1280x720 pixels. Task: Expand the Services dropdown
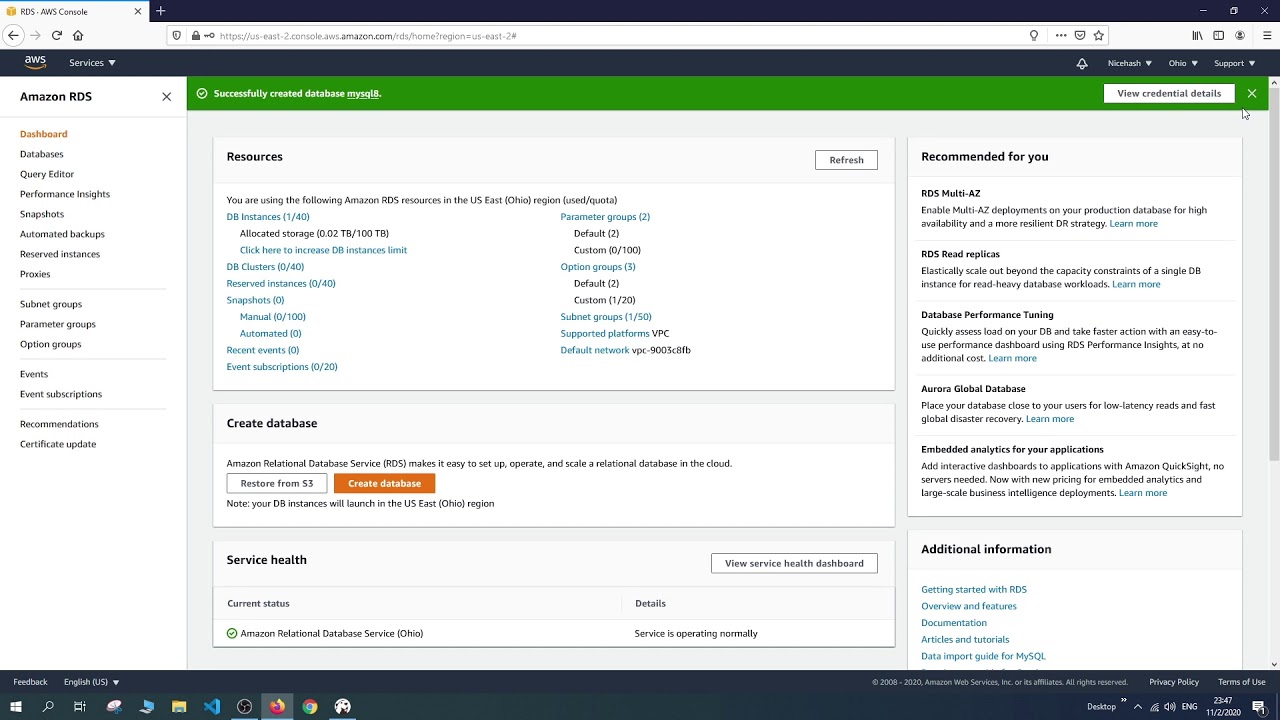point(92,63)
